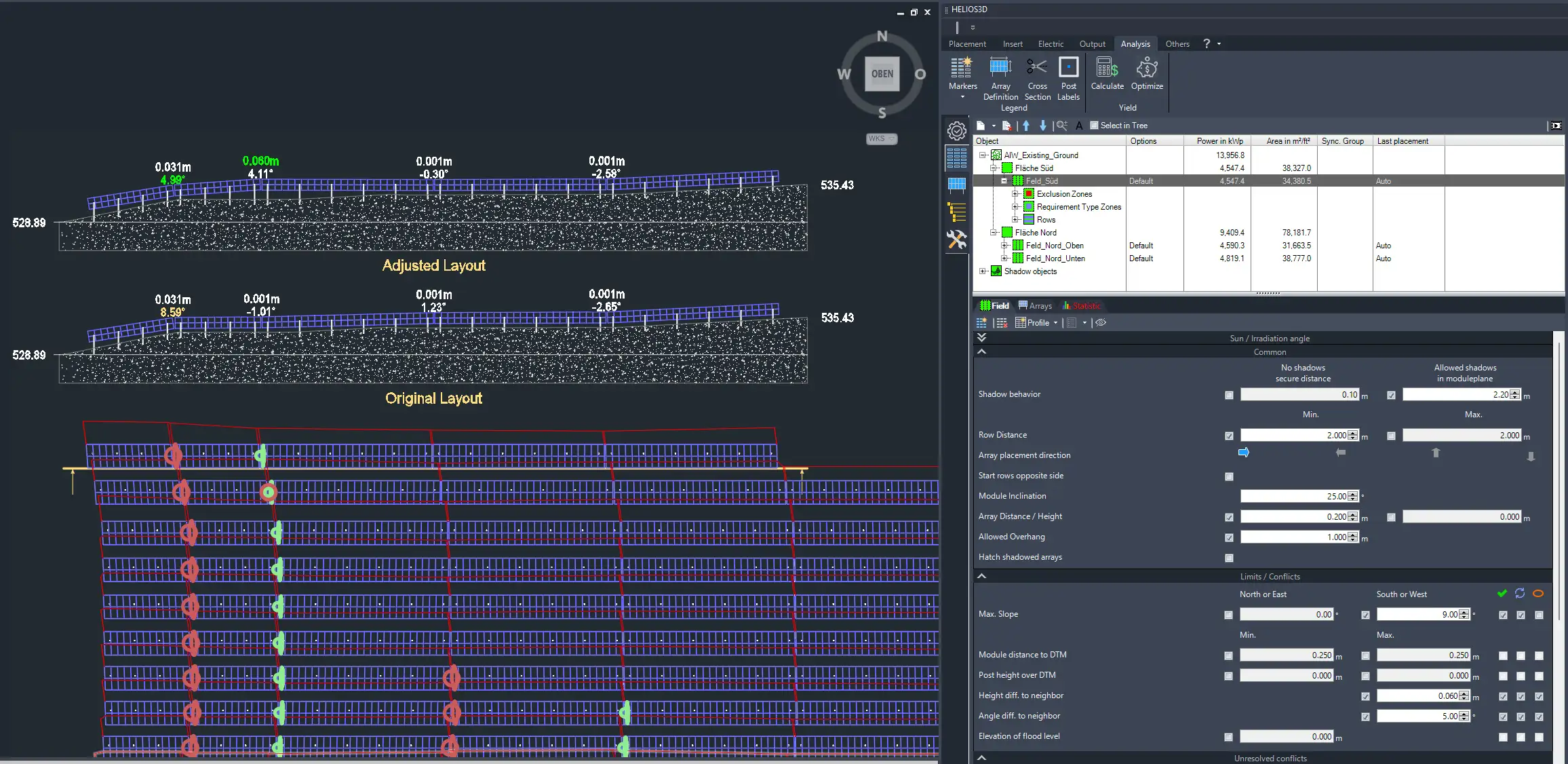
Task: Expand the Exclusion Zones tree node
Action: pos(1015,194)
